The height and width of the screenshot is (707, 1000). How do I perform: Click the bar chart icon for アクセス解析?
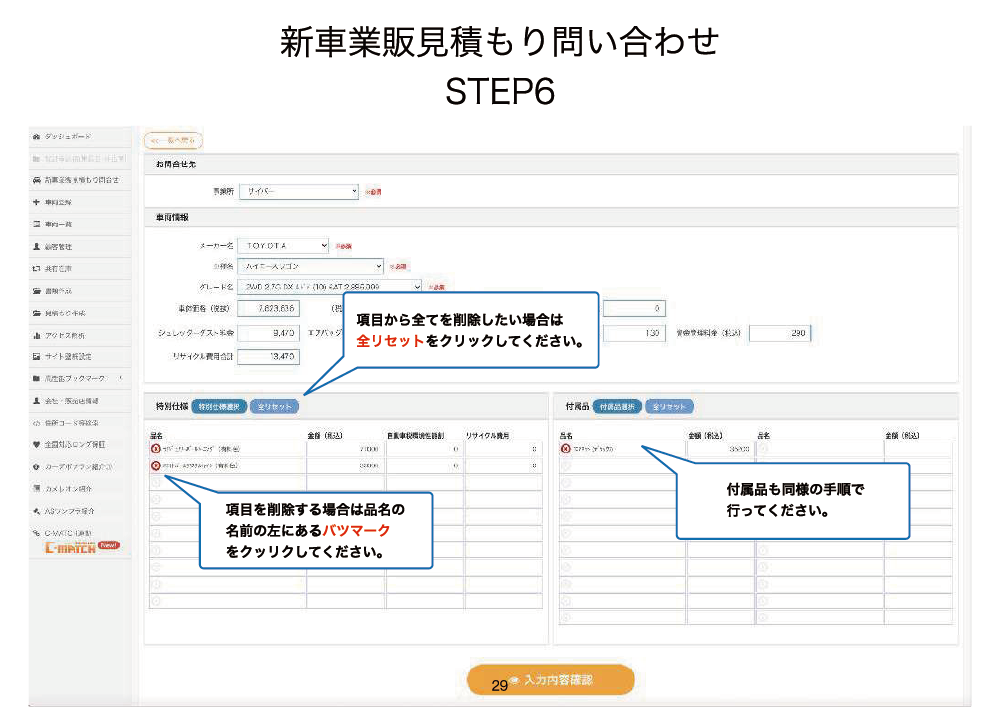click(x=36, y=335)
